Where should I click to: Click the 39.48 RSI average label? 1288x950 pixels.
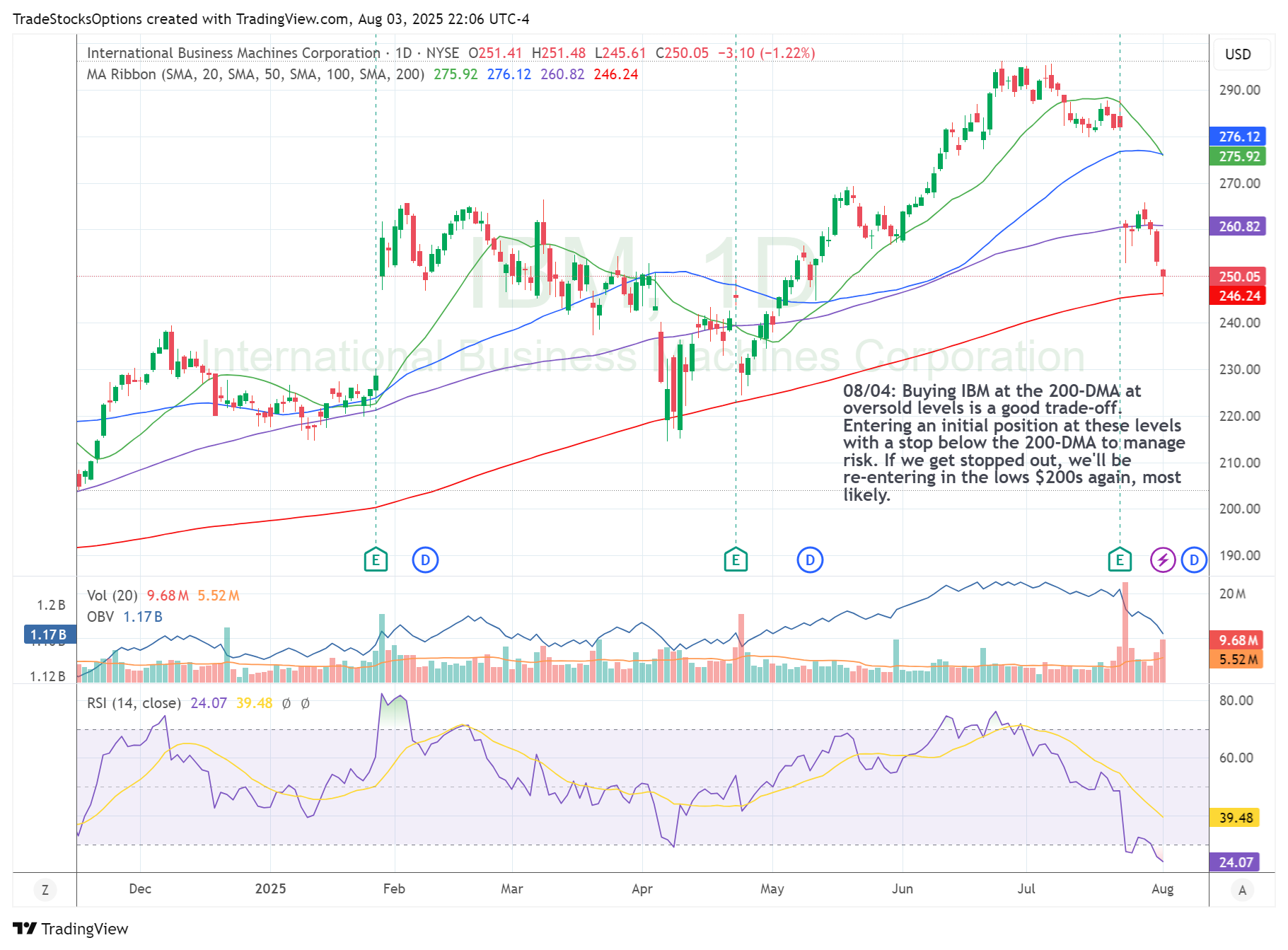pyautogui.click(x=1236, y=818)
